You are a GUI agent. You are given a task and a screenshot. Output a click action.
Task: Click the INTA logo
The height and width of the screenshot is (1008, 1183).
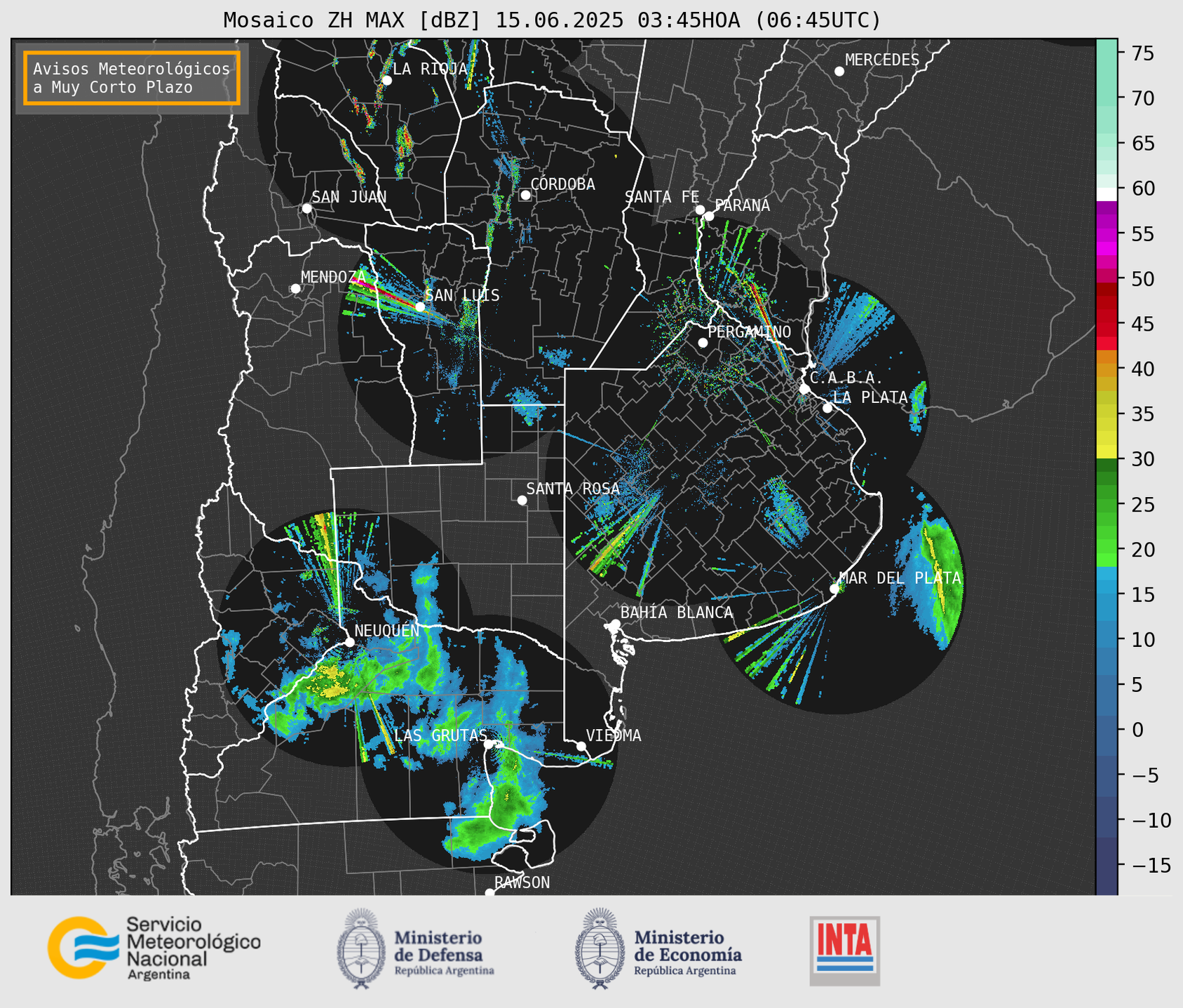844,951
